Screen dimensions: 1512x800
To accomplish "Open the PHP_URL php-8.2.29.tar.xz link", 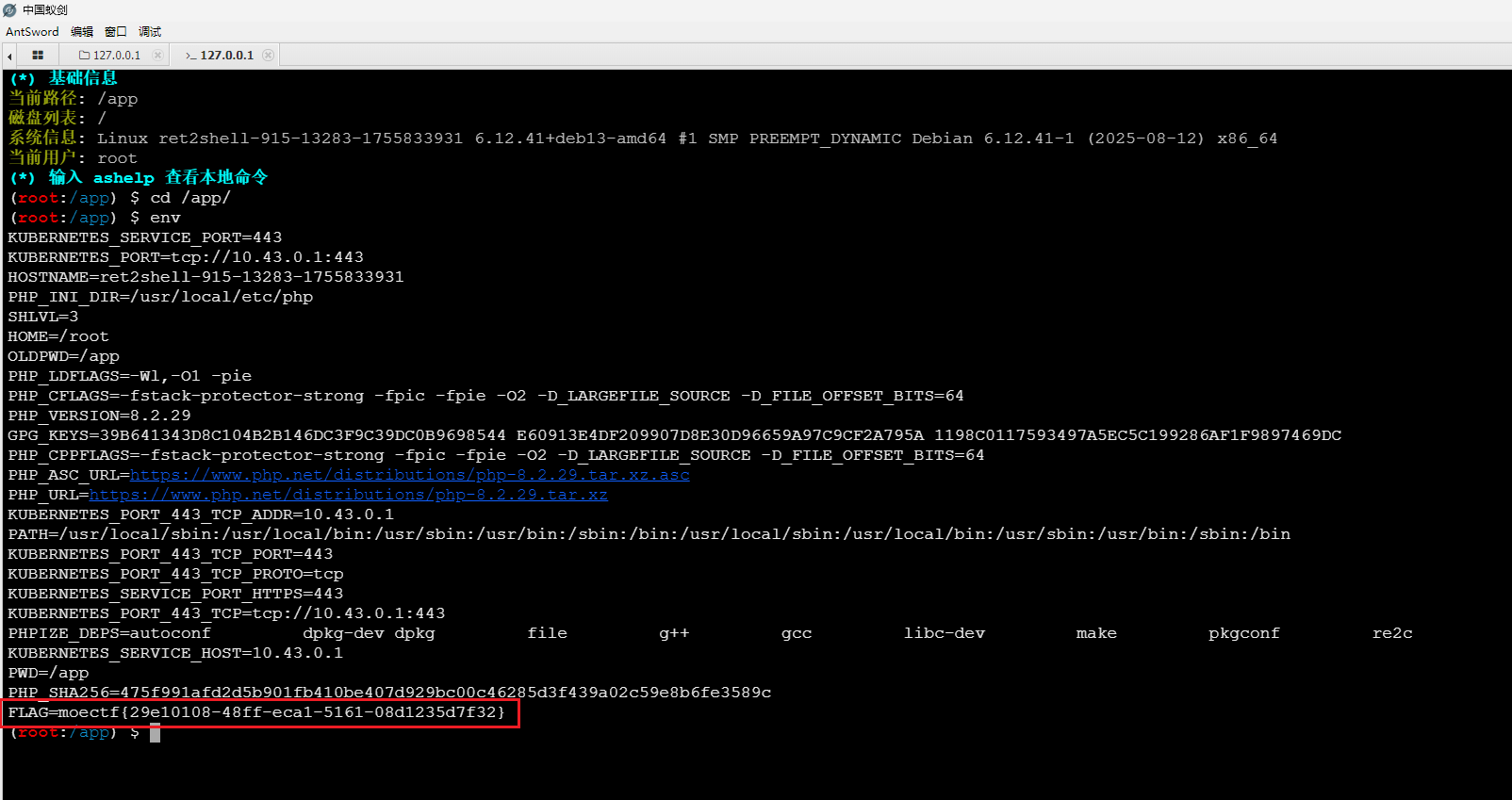I will pyautogui.click(x=348, y=495).
